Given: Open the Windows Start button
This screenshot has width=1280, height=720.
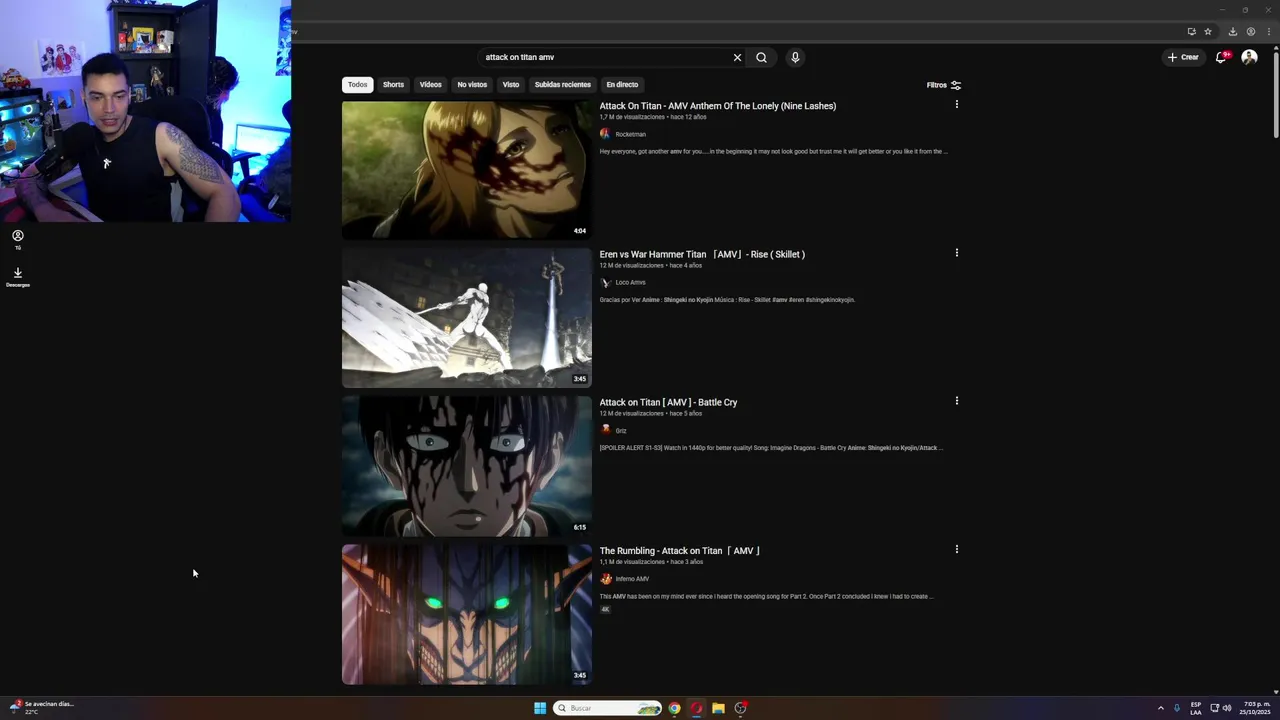Looking at the screenshot, I should pos(540,708).
